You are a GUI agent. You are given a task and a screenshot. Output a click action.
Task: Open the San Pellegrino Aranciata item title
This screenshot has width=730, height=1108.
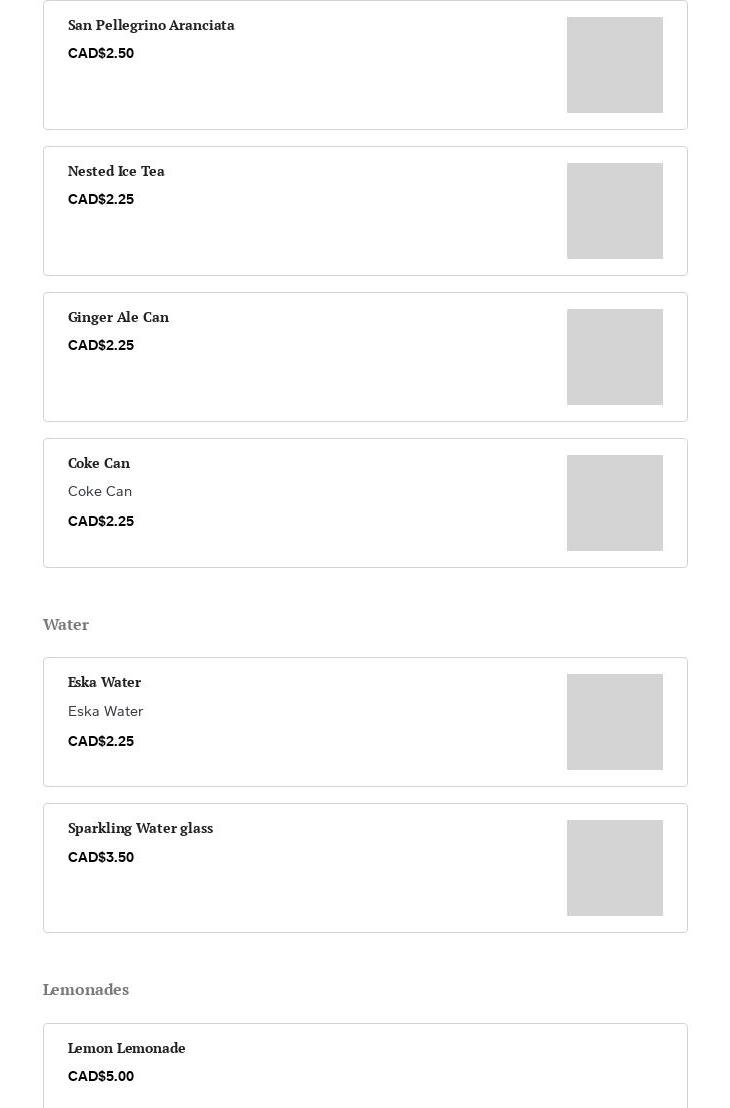pos(151,25)
